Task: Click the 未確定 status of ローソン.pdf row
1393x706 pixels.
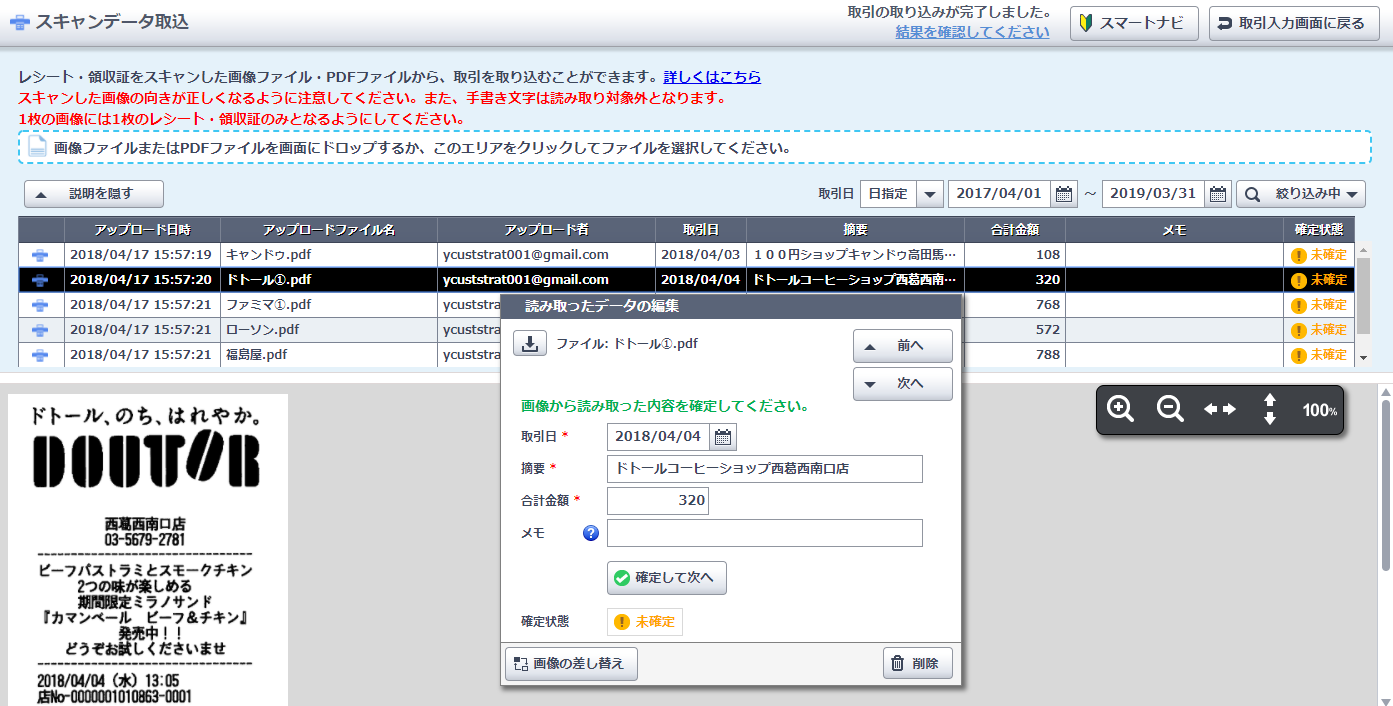Action: tap(1319, 330)
